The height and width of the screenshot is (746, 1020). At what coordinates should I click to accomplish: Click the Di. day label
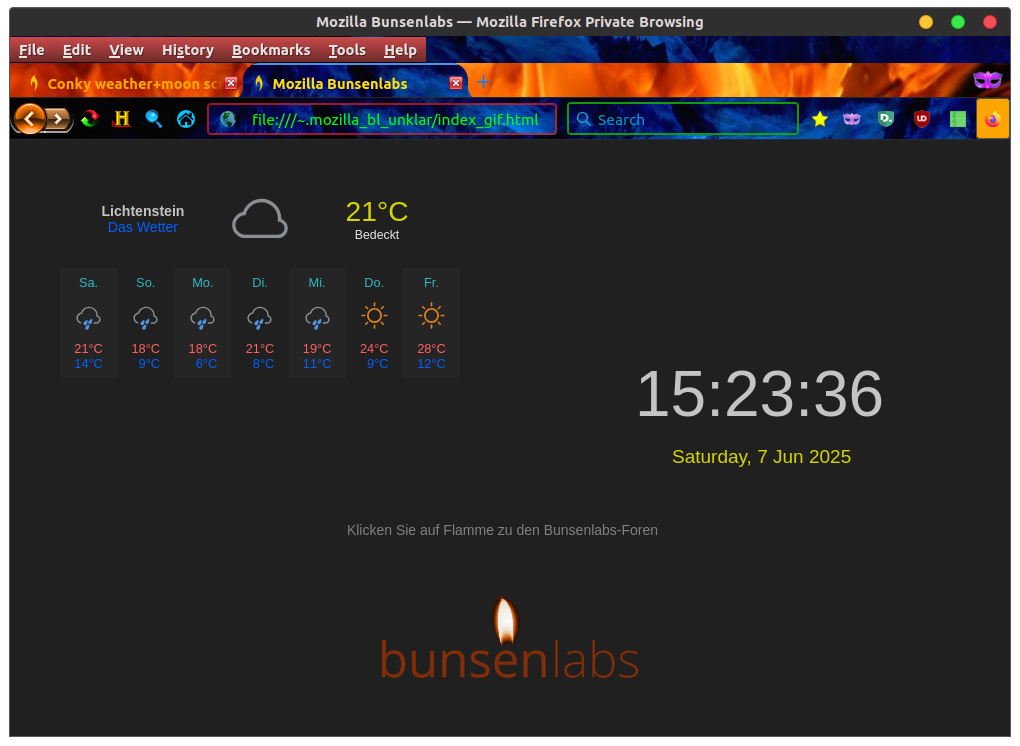[260, 283]
